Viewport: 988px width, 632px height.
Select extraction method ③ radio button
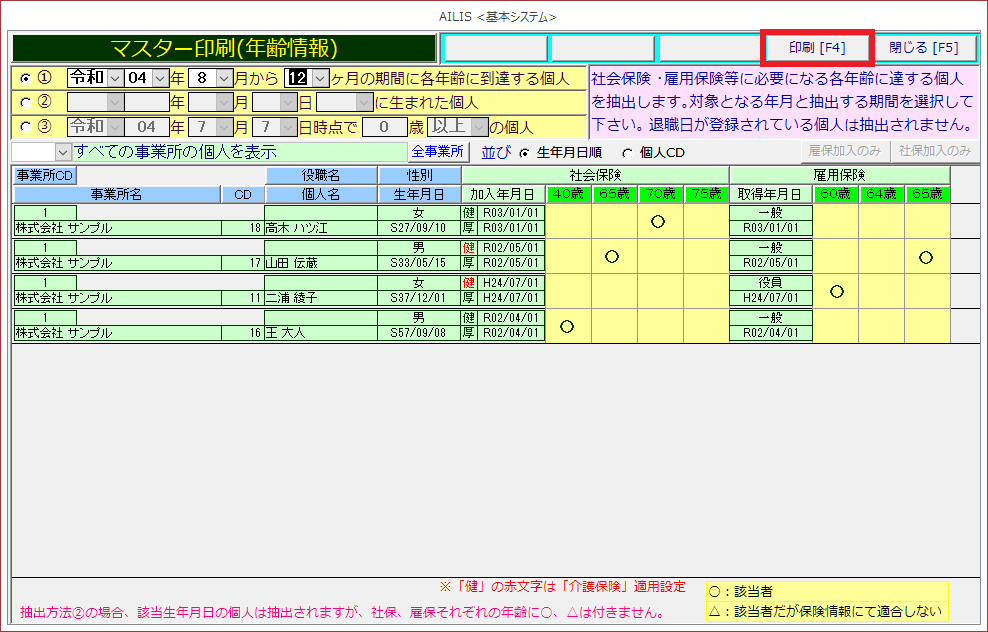[x=26, y=126]
